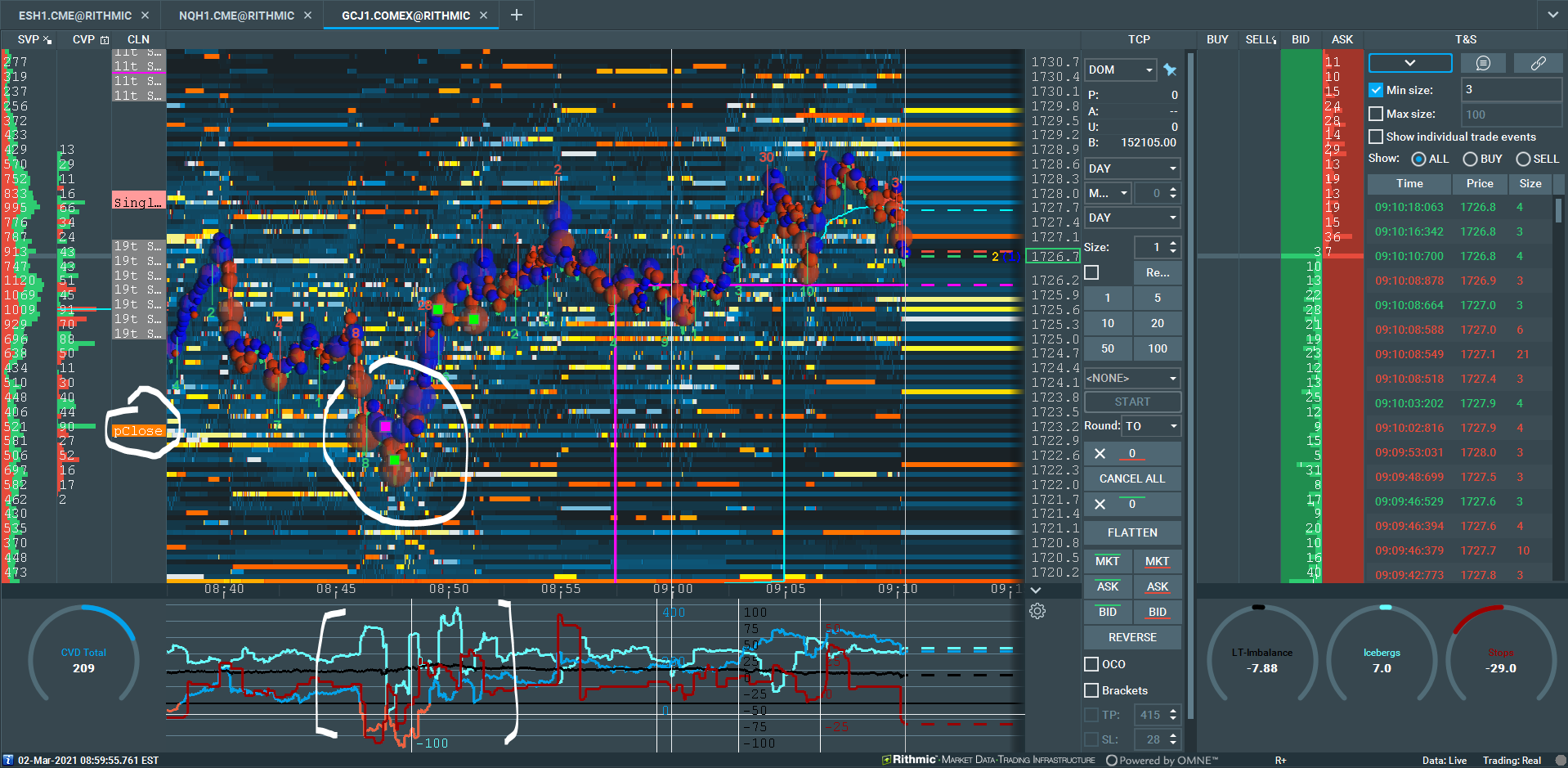Open the M... order type dropdown
The width and height of the screenshot is (1568, 768).
(1108, 193)
